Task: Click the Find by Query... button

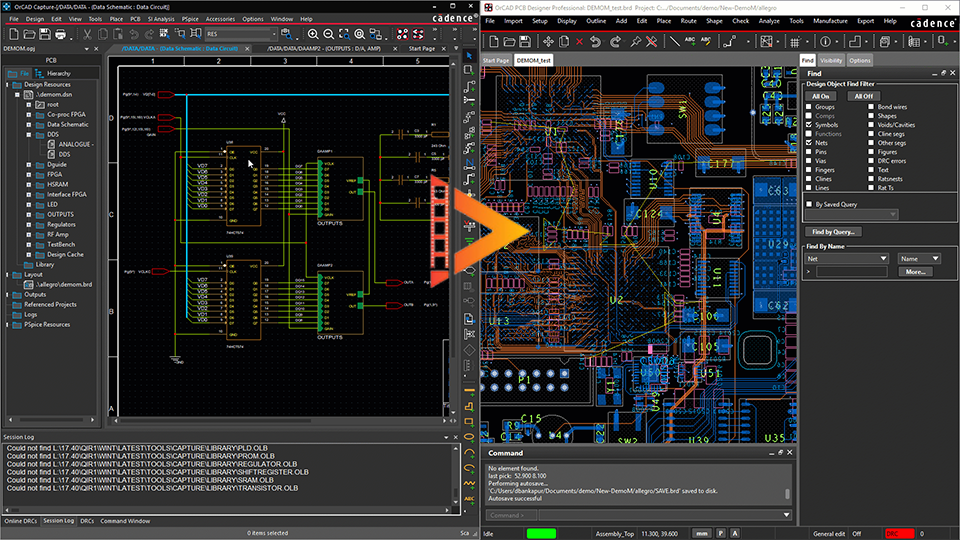Action: point(833,232)
